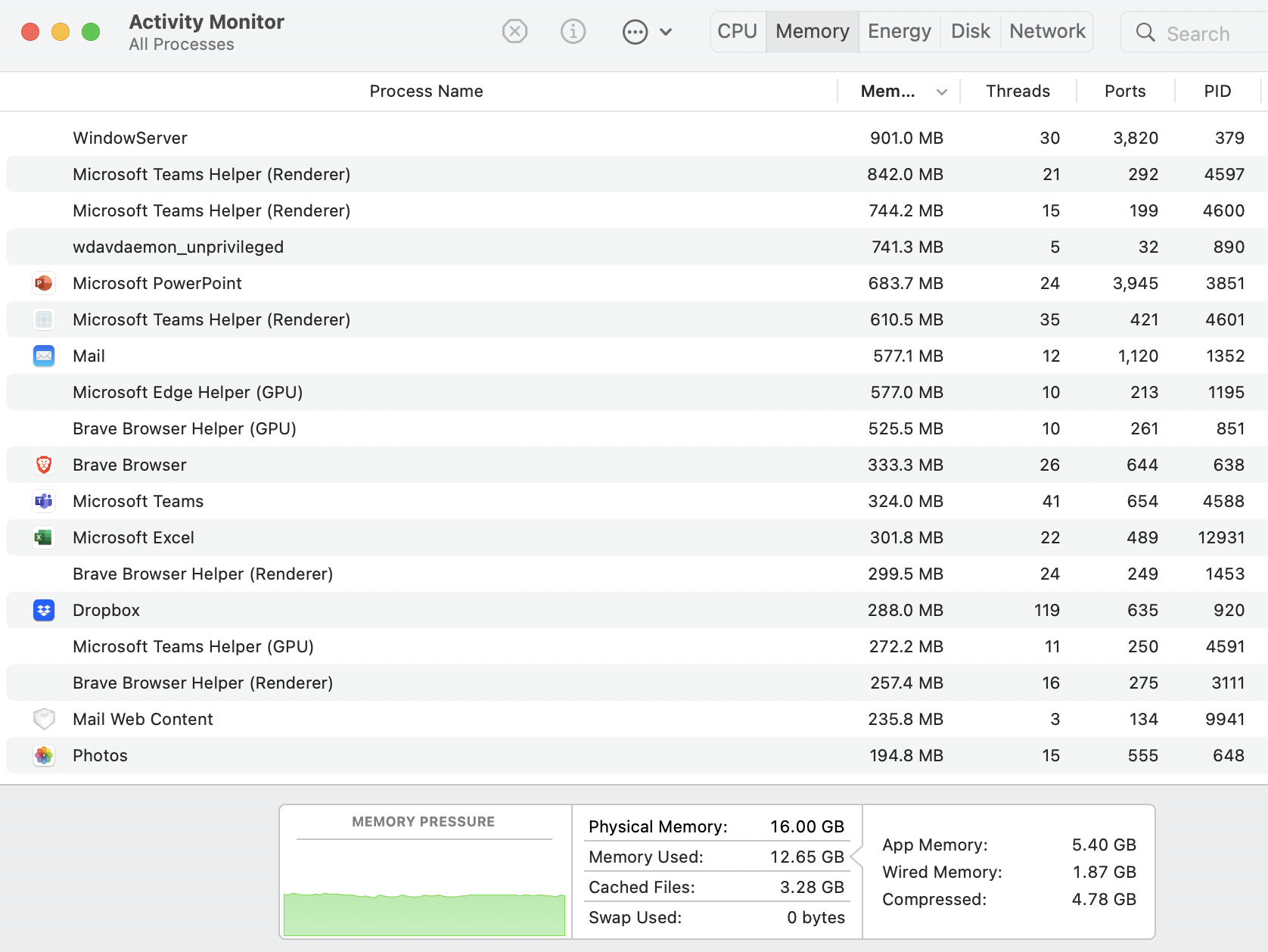Select the icon beside Teams Helper 610.5 MB
Viewport: 1268px width, 952px height.
click(x=44, y=319)
